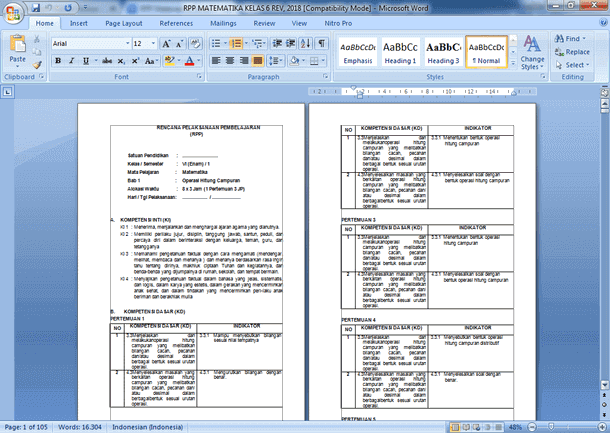Viewport: 610px width, 433px height.
Task: Activate the Format Painter brush
Action: coord(37,65)
